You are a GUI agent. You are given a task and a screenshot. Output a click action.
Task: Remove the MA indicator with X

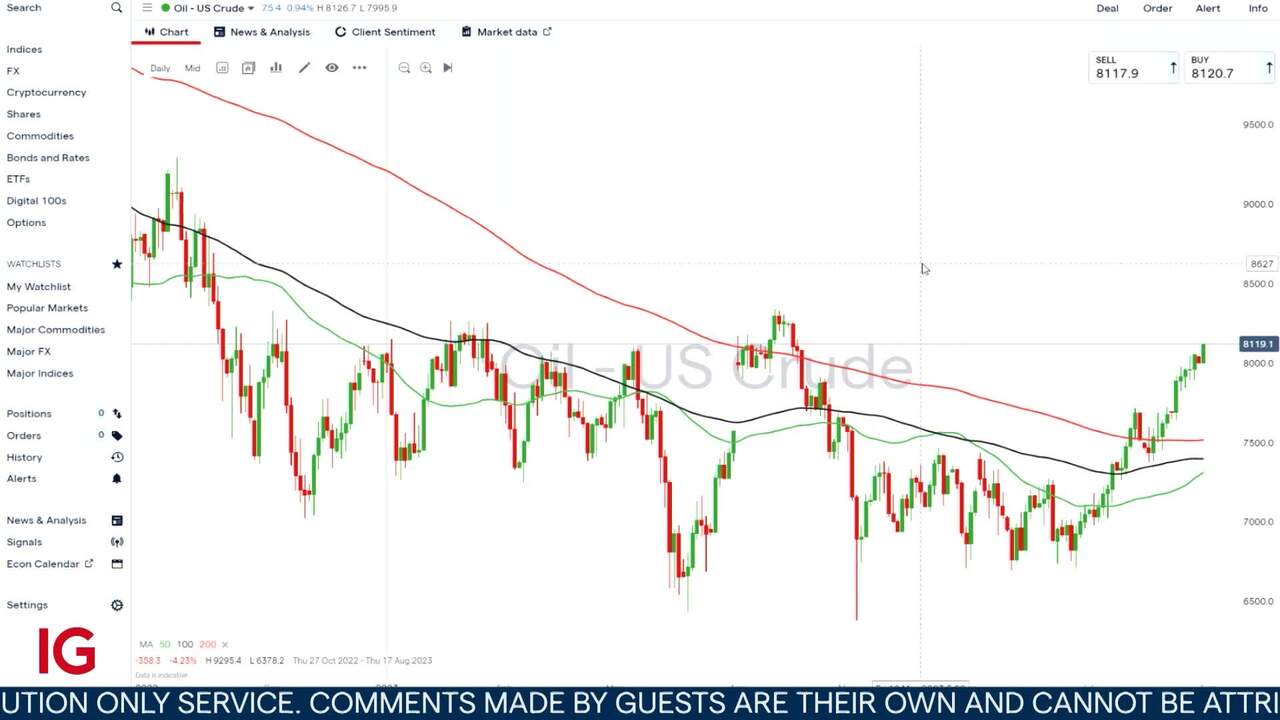tap(225, 644)
